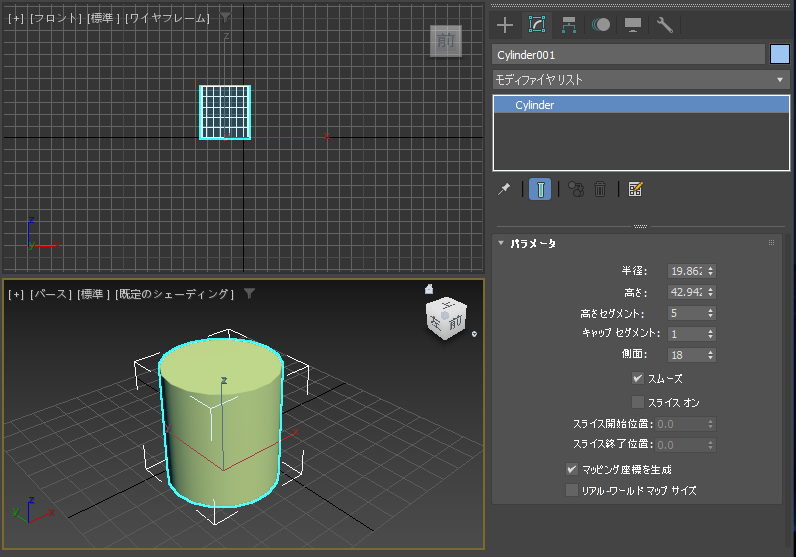Click the キャップ セグメント value field
Viewport: 796px width, 557px height.
click(x=686, y=334)
